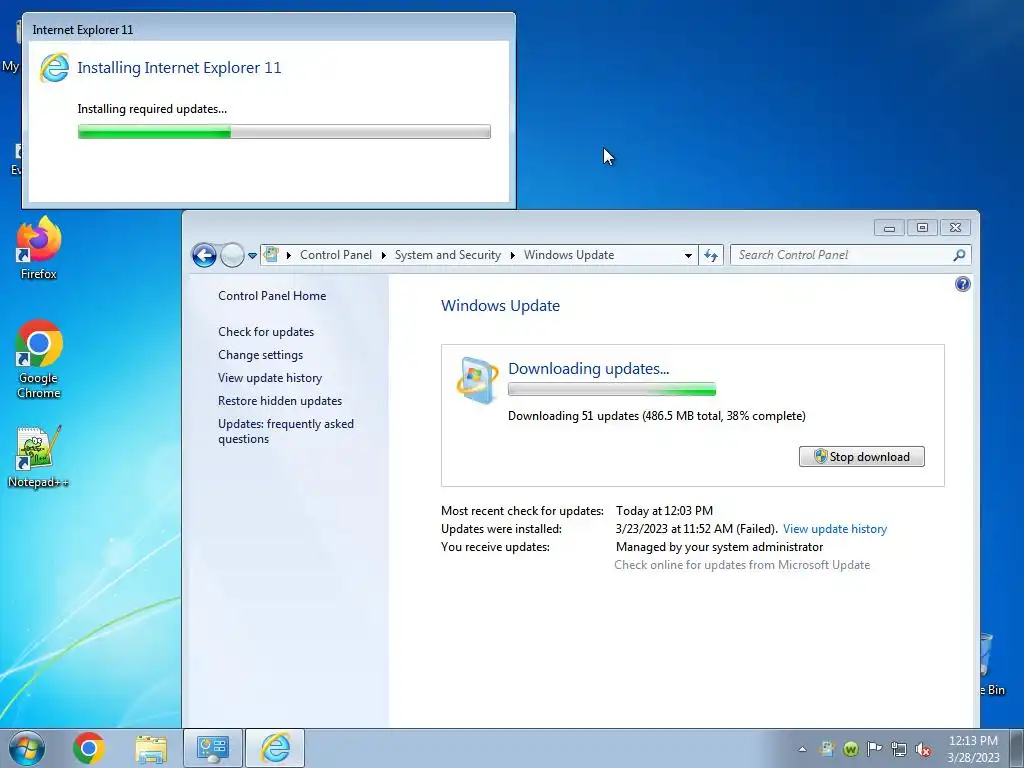
Task: Click Check for updates in sidebar
Action: tap(266, 332)
